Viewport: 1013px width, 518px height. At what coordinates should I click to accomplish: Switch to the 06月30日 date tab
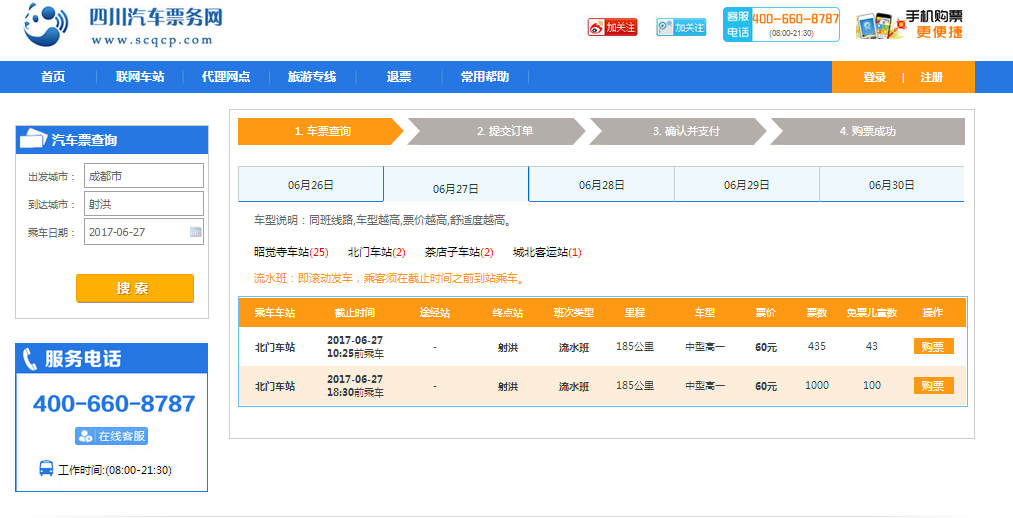pos(891,185)
